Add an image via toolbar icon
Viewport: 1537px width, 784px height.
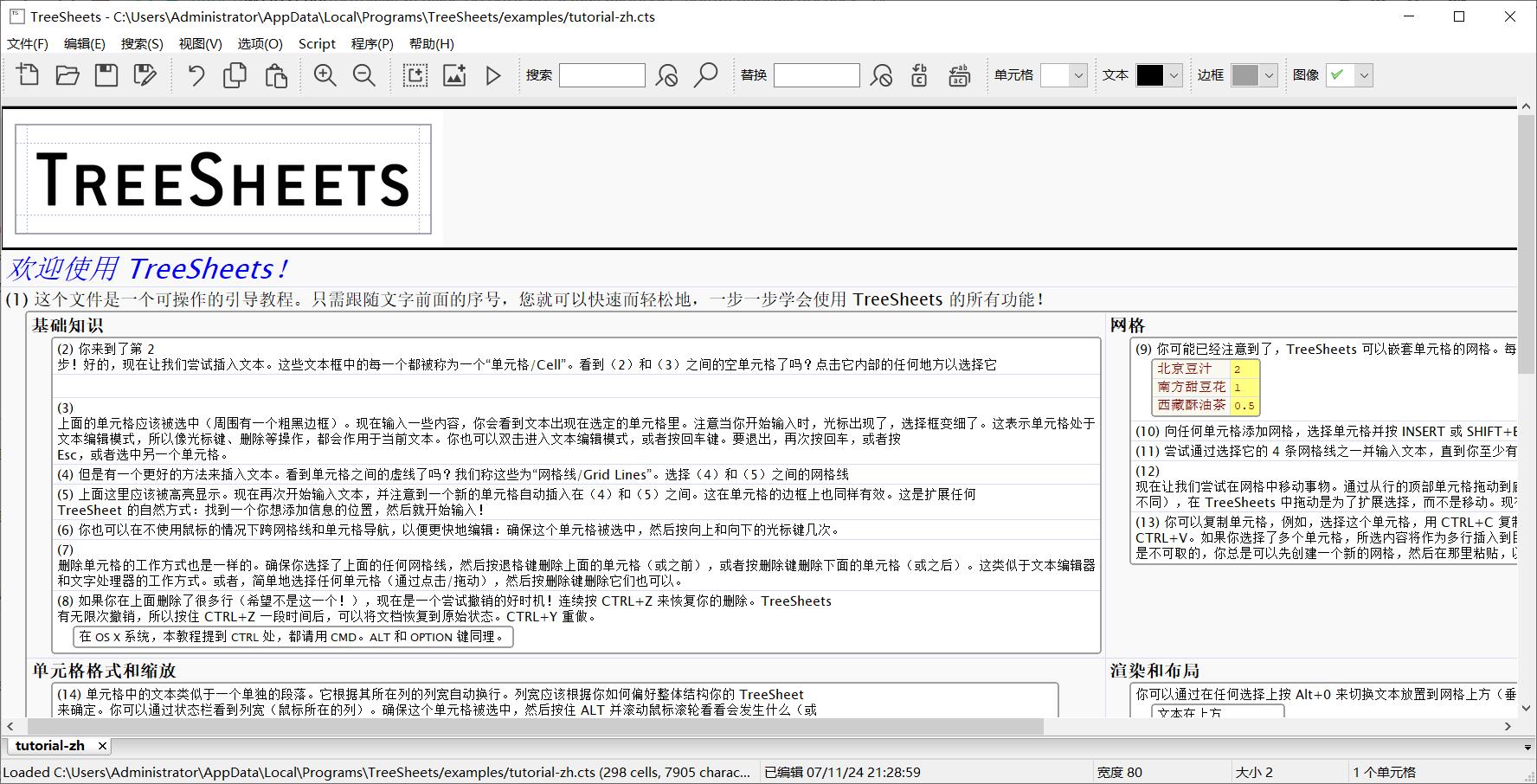pyautogui.click(x=454, y=75)
